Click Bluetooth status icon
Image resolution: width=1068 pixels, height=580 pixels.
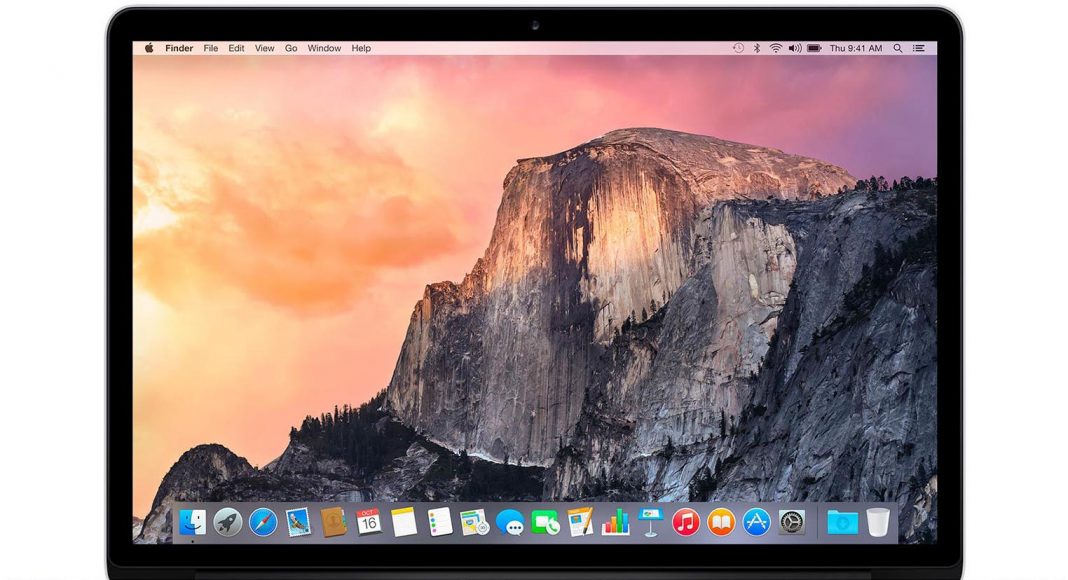tap(757, 48)
